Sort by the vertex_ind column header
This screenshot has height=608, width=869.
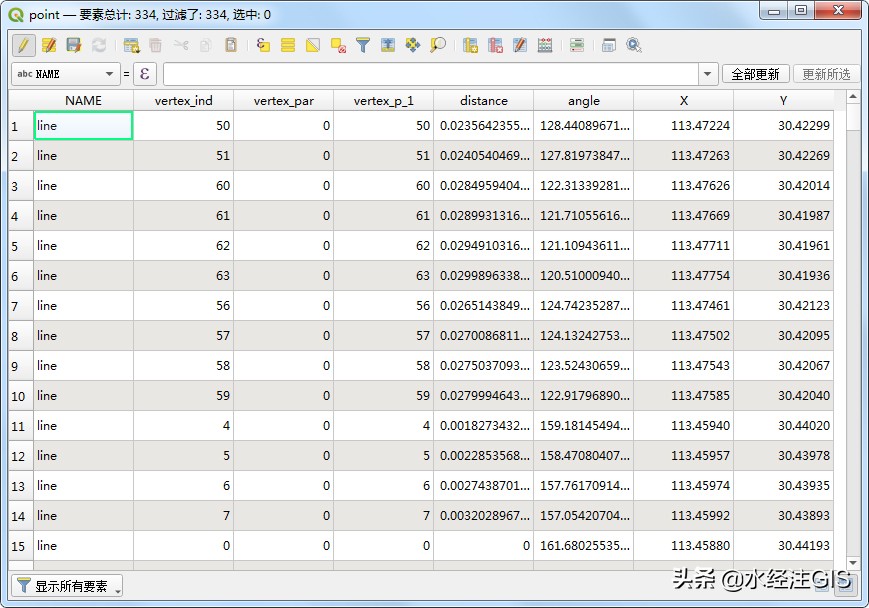[x=183, y=100]
